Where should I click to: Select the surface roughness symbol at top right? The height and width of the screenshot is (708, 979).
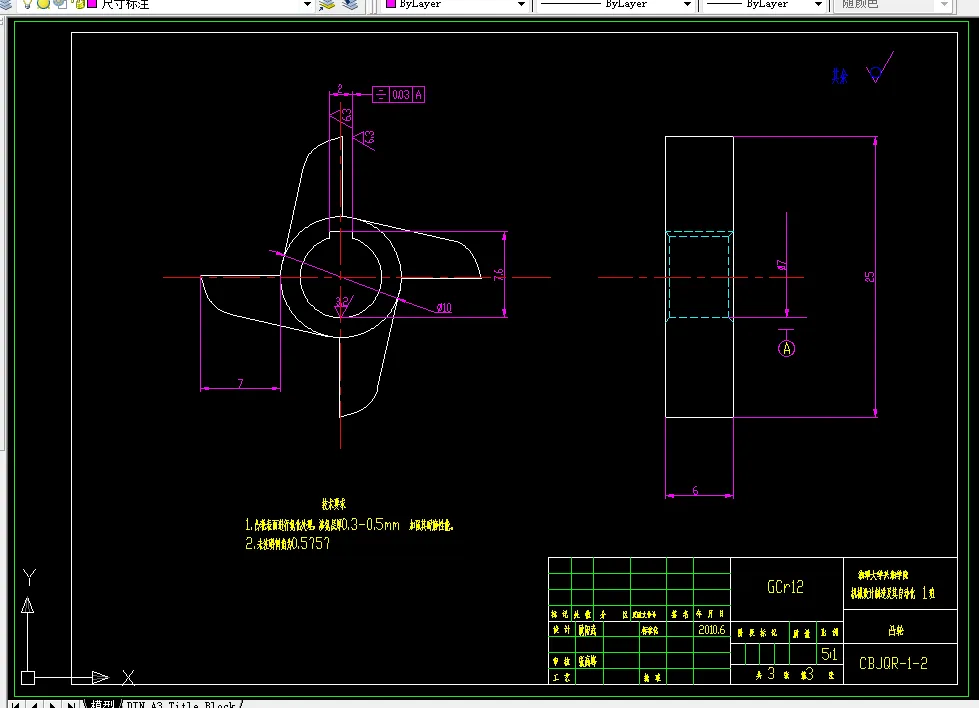[880, 67]
